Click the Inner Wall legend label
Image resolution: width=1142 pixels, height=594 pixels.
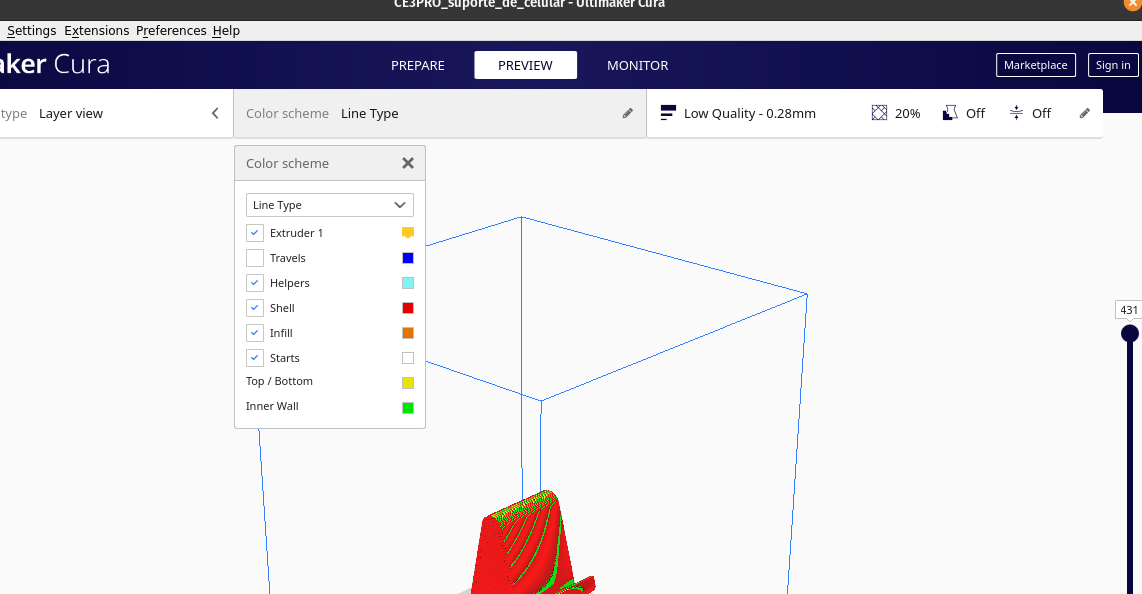point(272,406)
